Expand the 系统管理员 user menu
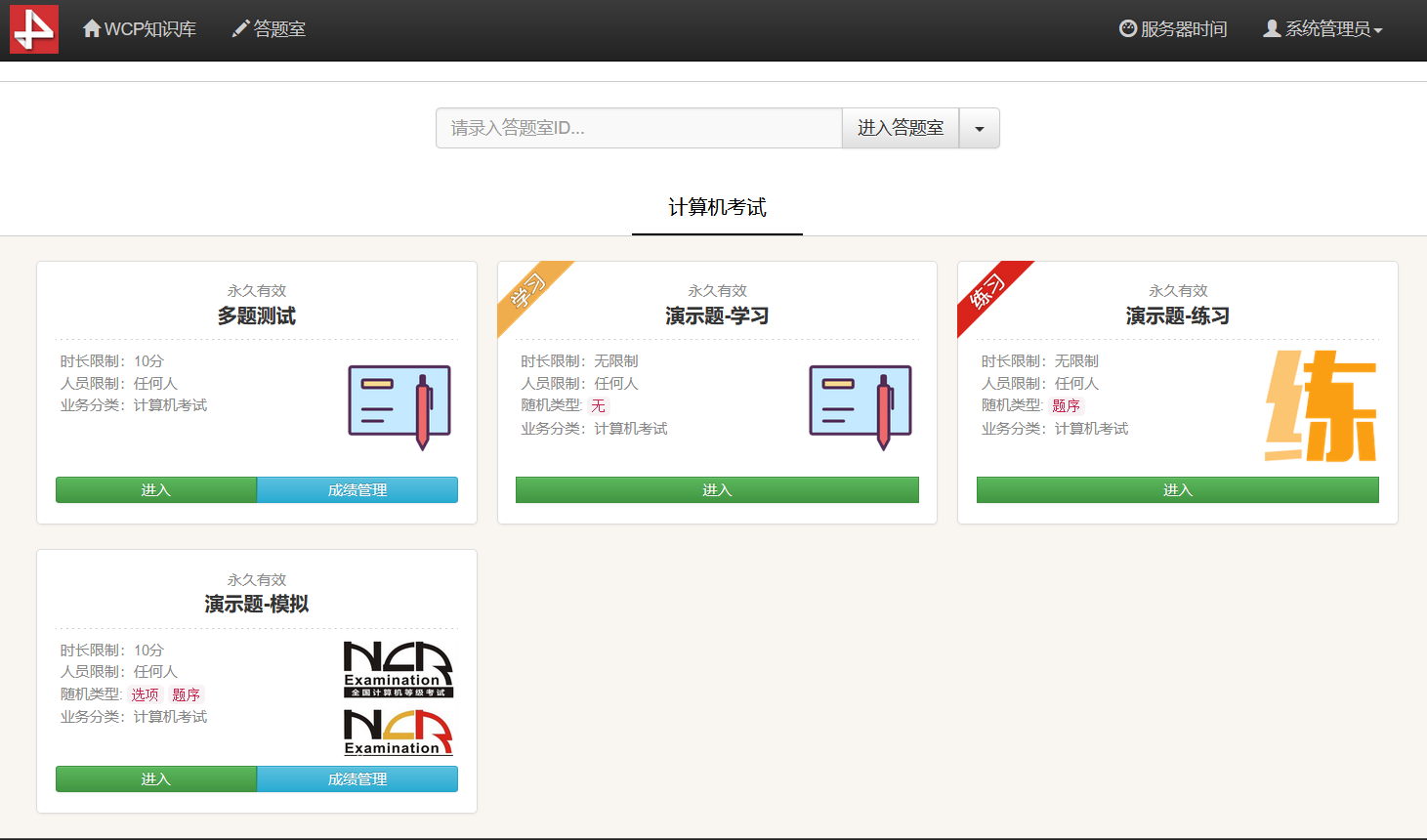Screen dimensions: 1427x840 pyautogui.click(x=1323, y=29)
